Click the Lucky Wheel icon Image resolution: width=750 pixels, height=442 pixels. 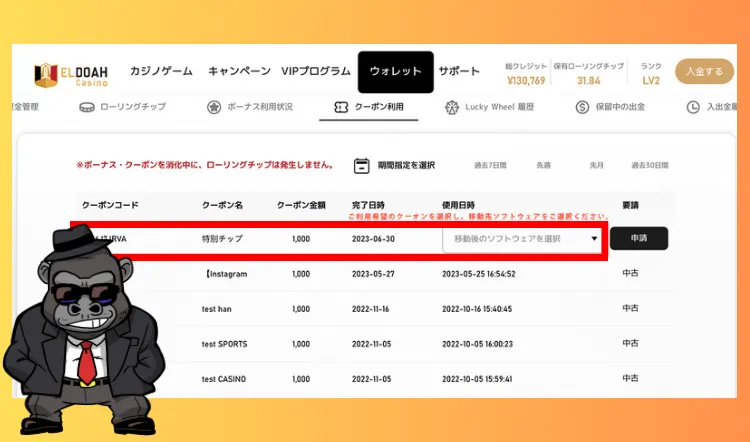click(452, 107)
